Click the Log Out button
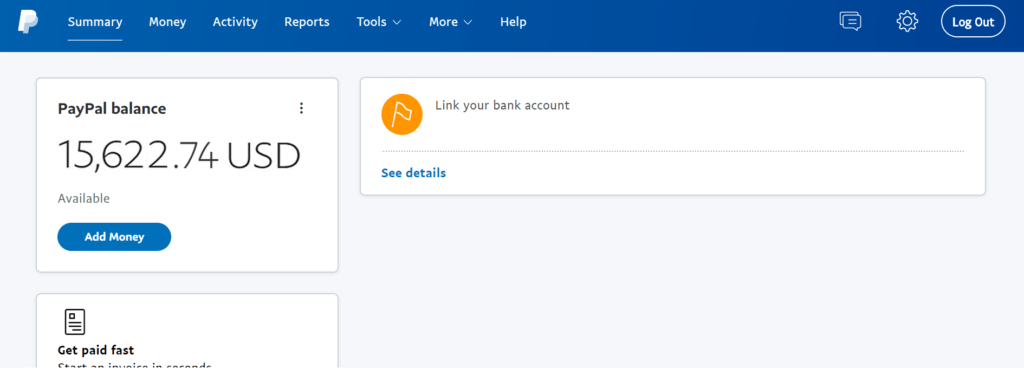 pos(973,22)
